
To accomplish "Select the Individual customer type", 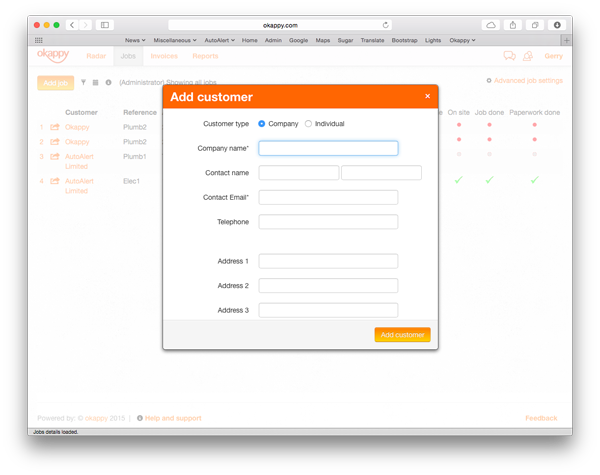I will point(308,124).
